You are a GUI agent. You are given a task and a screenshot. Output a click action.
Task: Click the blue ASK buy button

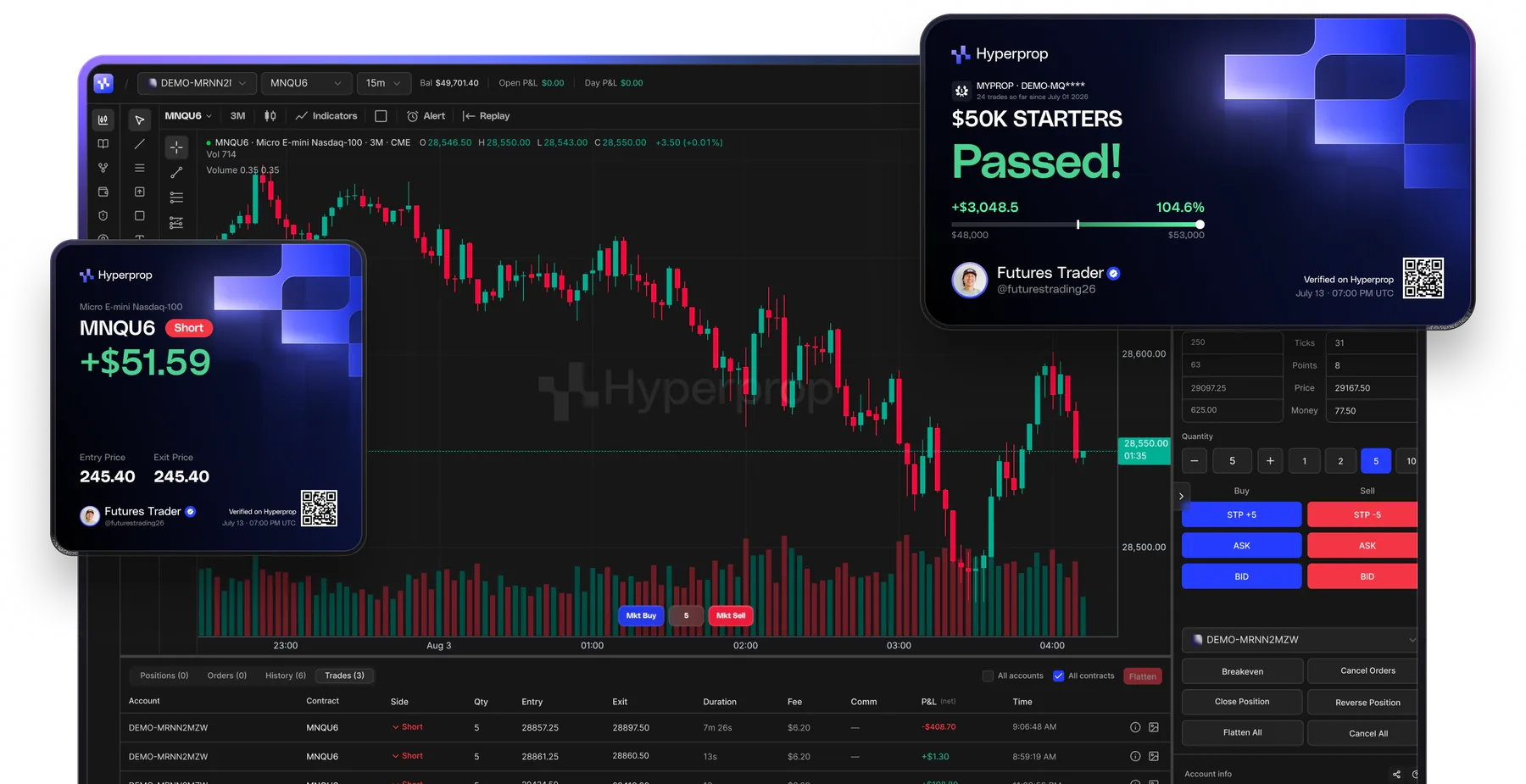[1241, 546]
